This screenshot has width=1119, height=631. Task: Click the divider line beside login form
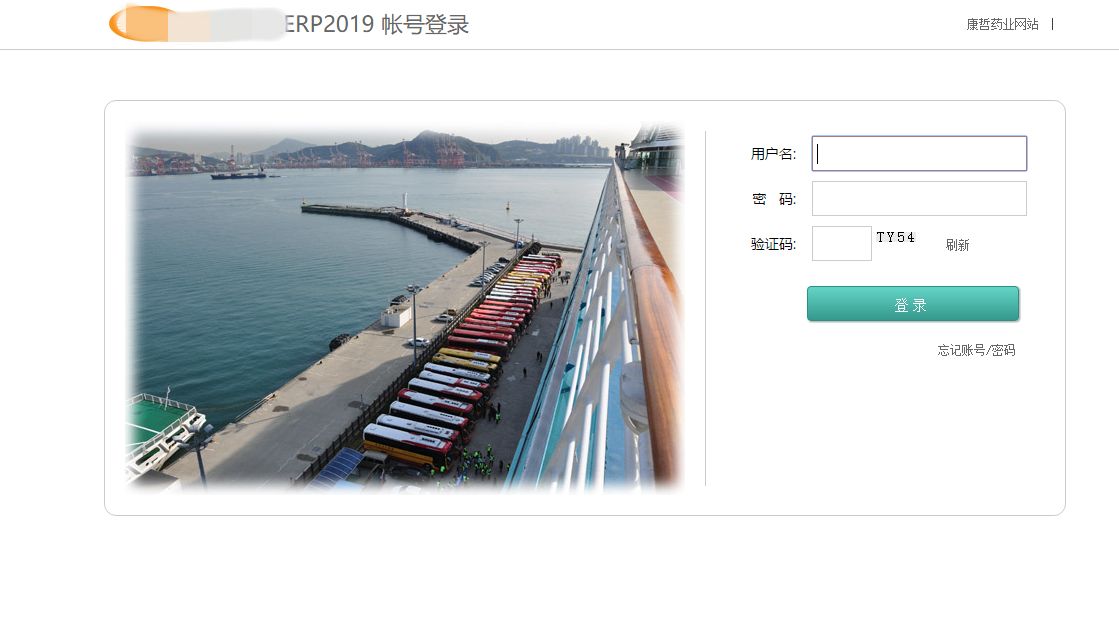click(706, 308)
